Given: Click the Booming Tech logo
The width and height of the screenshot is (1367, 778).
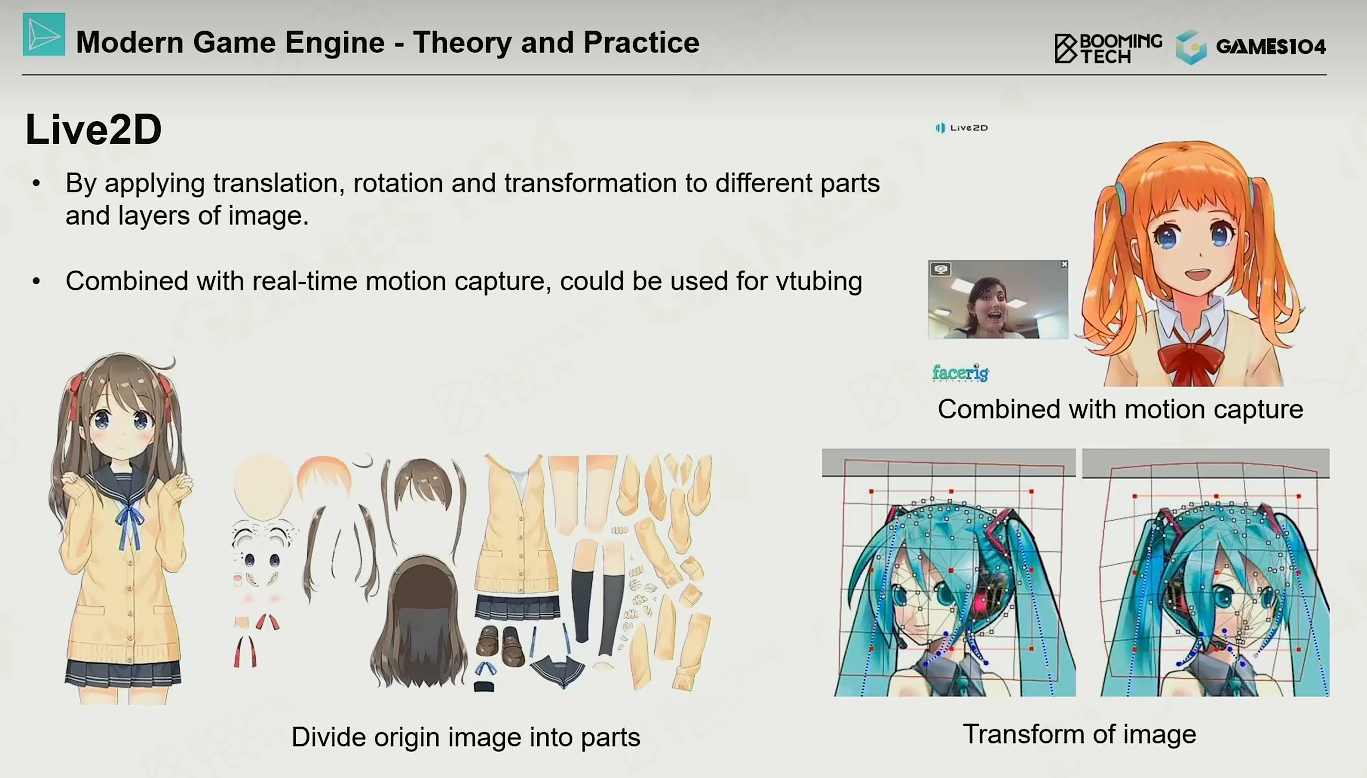Looking at the screenshot, I should tap(1108, 47).
